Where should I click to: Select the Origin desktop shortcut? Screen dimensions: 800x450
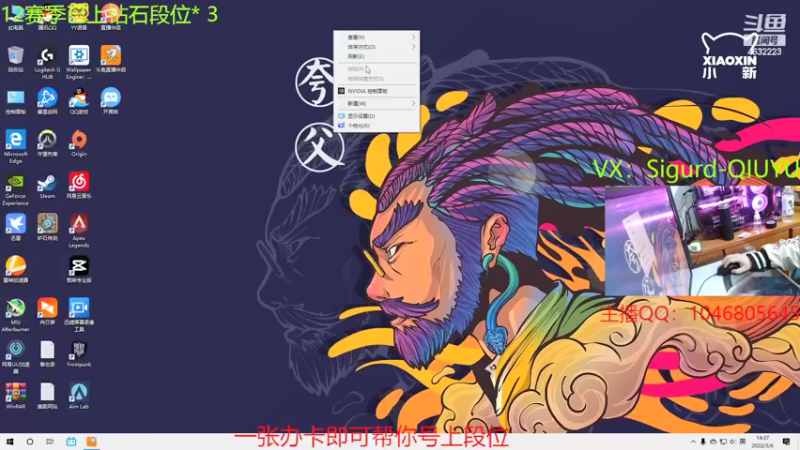79,143
